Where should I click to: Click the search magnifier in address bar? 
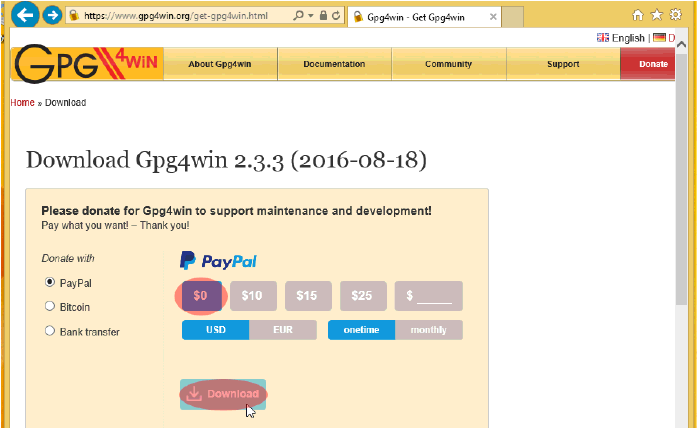pyautogui.click(x=298, y=16)
